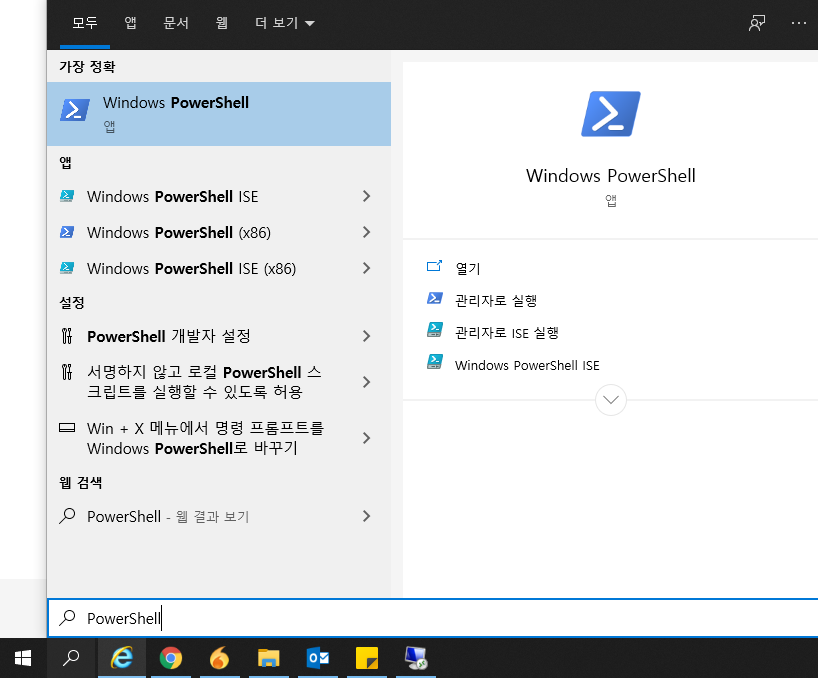Click settings icon beside 서명하지 않고 로컬 setting
Image resolution: width=818 pixels, height=678 pixels.
(x=67, y=372)
